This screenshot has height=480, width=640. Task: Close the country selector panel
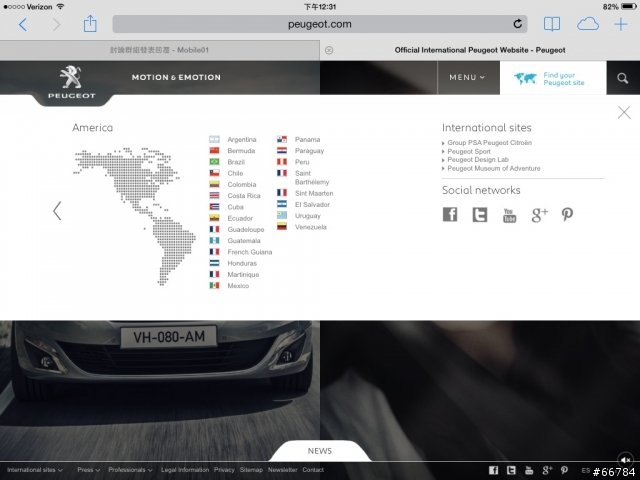[x=624, y=112]
